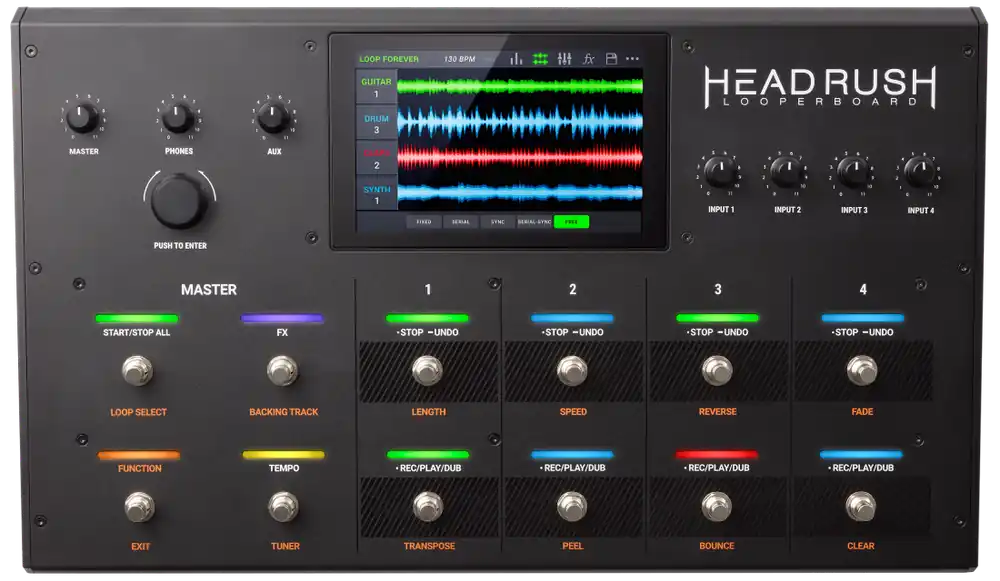Click the PHONES volume knob
Image resolution: width=1000 pixels, height=581 pixels.
[x=177, y=117]
